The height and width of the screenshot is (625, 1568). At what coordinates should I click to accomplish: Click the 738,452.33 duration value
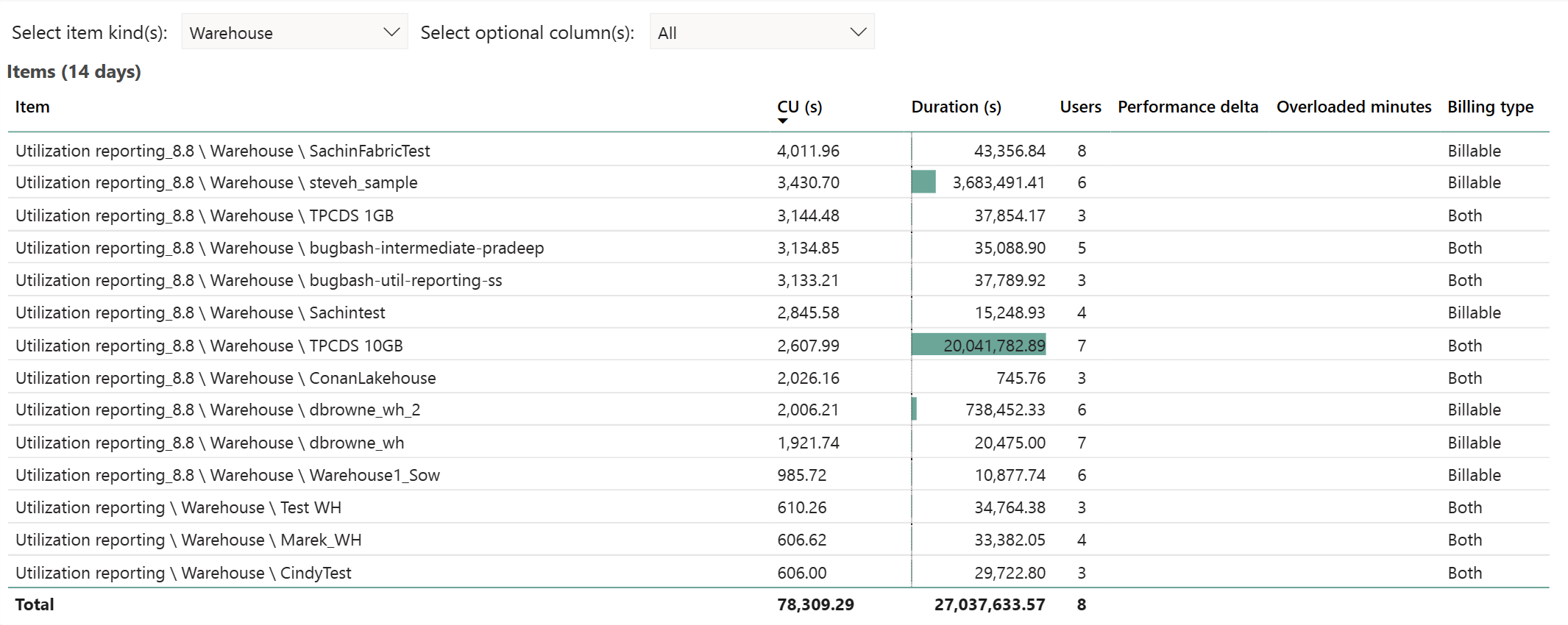coord(1005,410)
